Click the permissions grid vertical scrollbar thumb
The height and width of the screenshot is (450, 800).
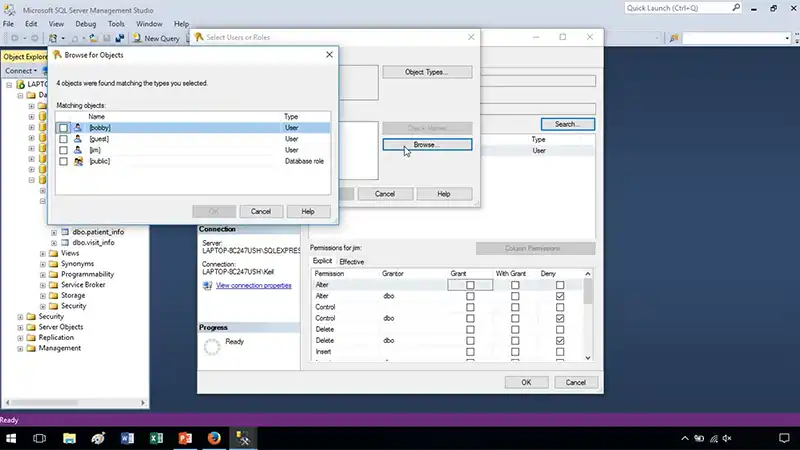[x=588, y=291]
